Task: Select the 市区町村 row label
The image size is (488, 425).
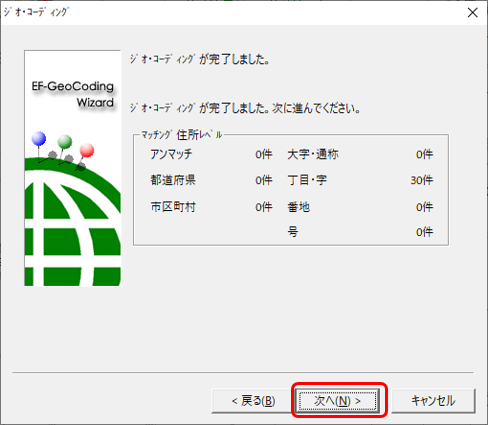Action: [173, 207]
